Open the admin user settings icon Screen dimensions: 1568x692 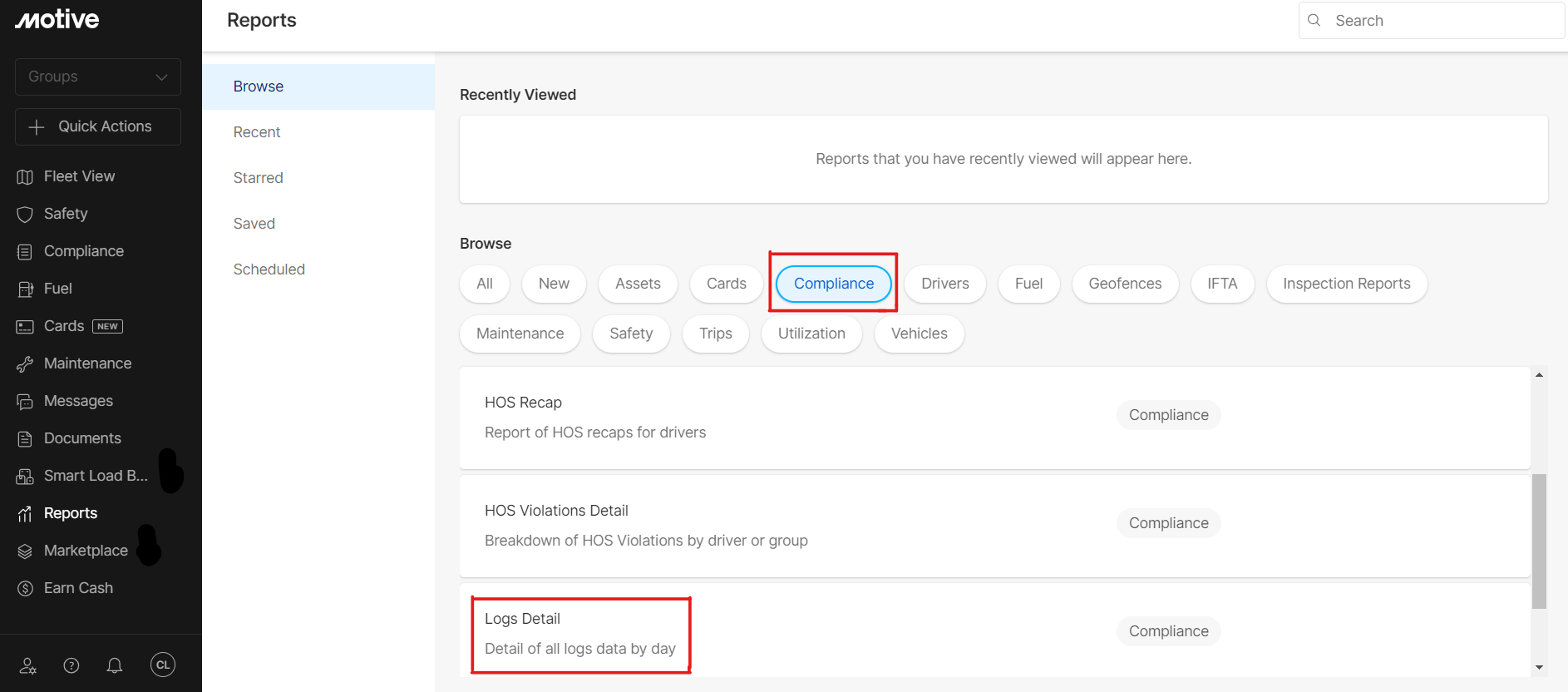pos(27,665)
